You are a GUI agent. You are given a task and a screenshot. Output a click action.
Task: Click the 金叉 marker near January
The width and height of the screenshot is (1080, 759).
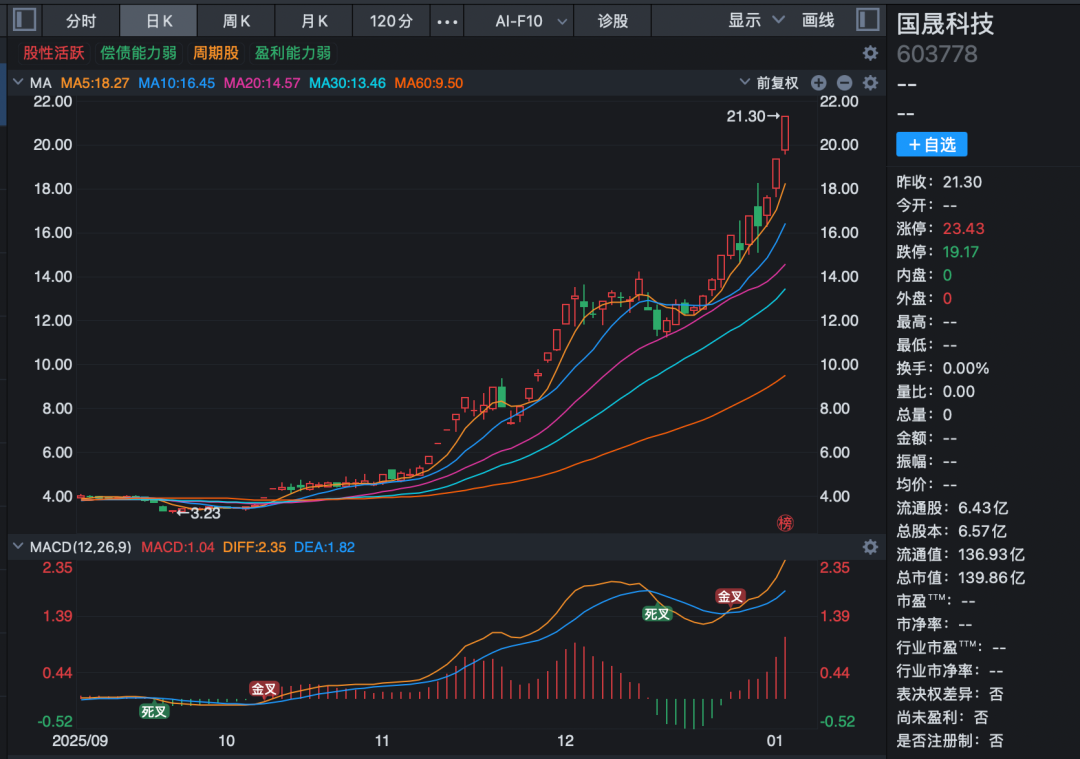click(x=730, y=597)
